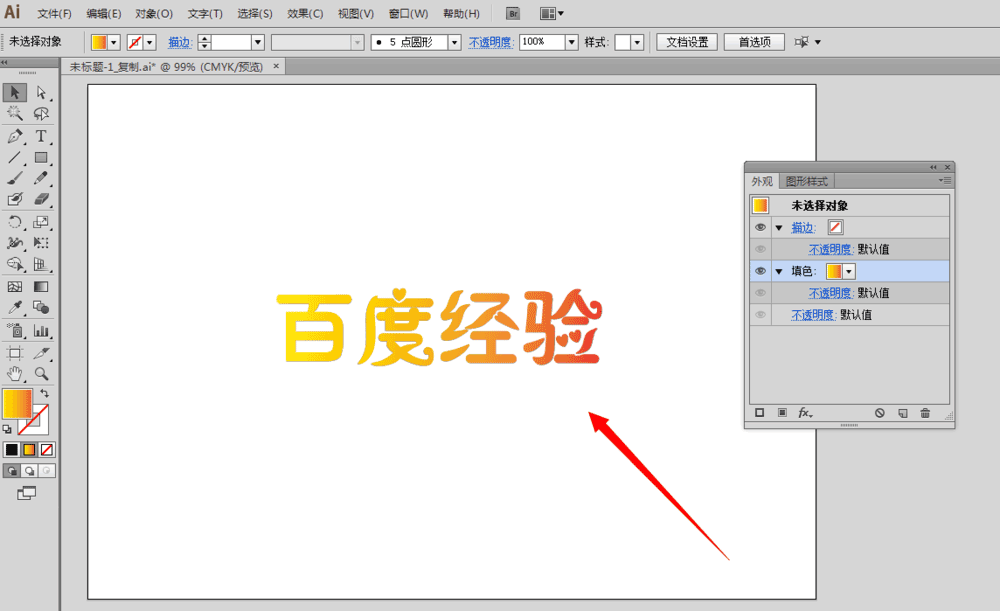Screen dimensions: 1000x611
Task: Select the Blend tool
Action: click(x=41, y=308)
